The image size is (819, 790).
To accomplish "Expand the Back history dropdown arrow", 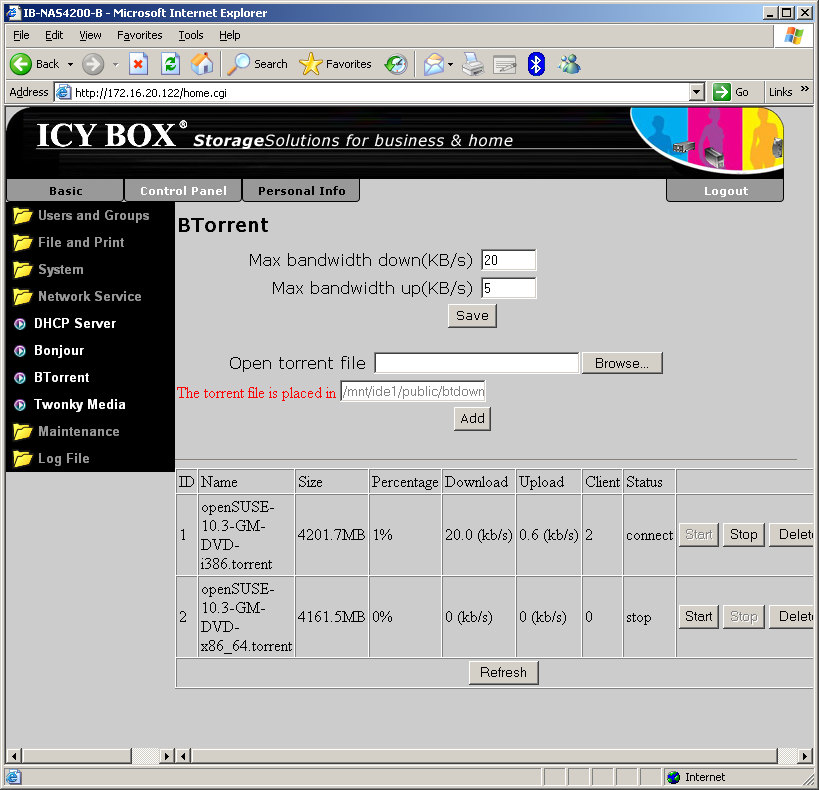I will (70, 65).
